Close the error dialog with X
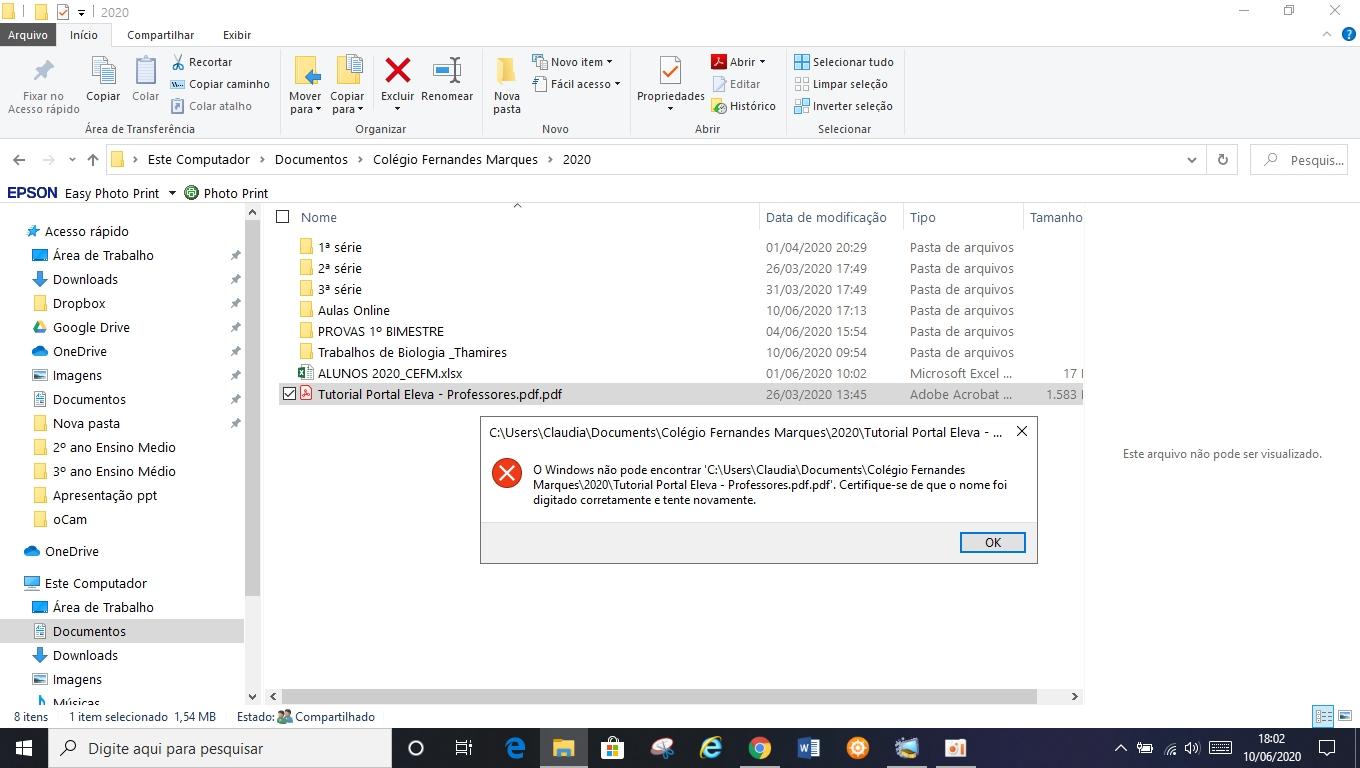Viewport: 1360px width, 768px height. (1021, 431)
